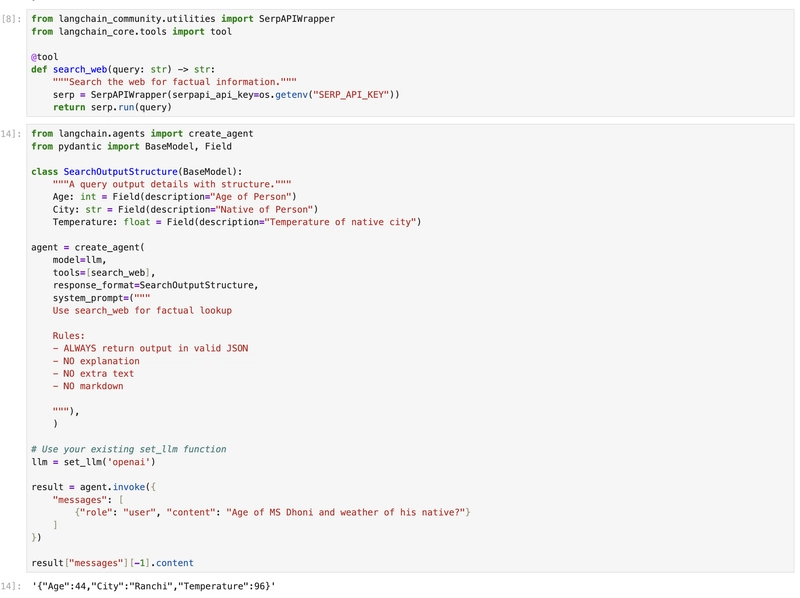The height and width of the screenshot is (598, 800).
Task: Click the [14] prompt beside the second code cell
Action: (9, 133)
